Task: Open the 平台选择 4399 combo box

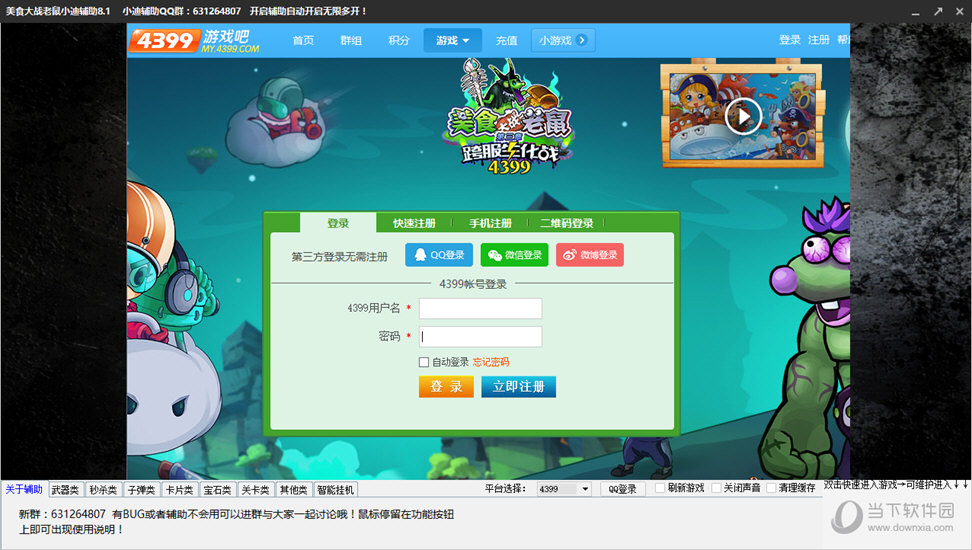Action: pyautogui.click(x=563, y=489)
